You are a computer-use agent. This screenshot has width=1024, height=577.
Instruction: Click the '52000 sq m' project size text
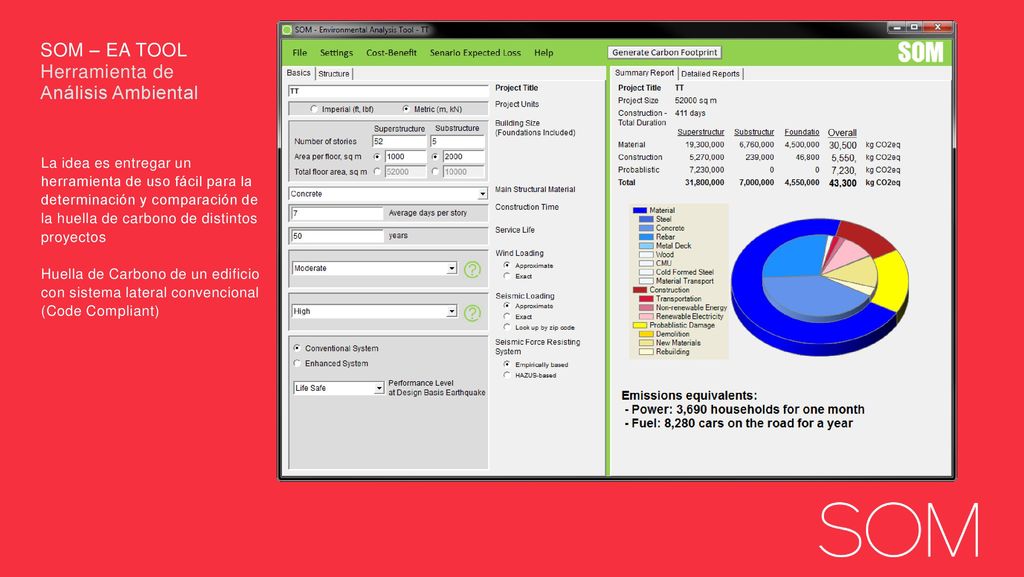(696, 101)
